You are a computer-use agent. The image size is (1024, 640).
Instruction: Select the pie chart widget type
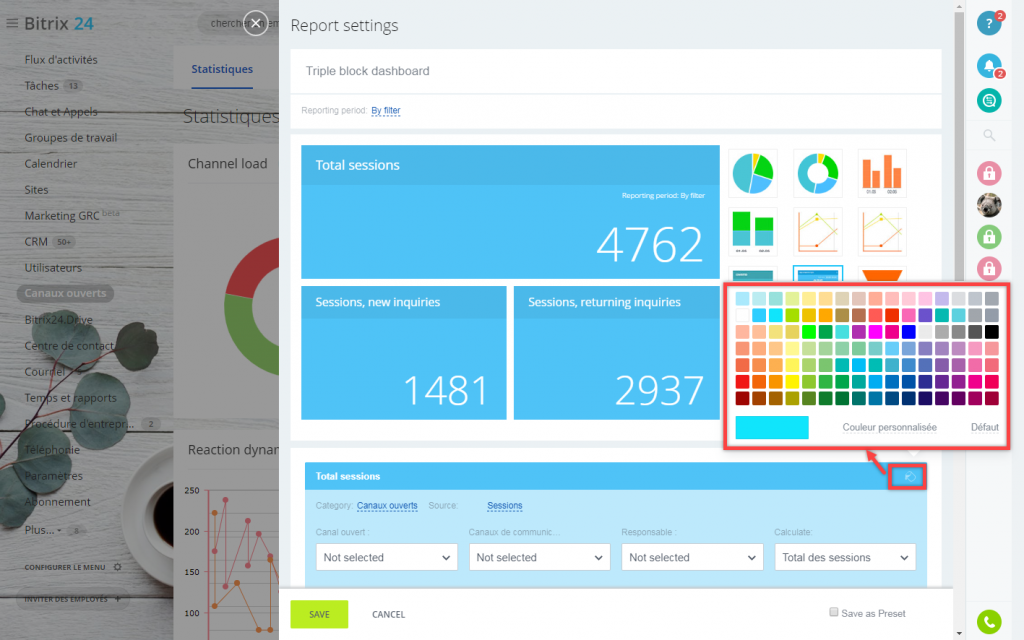(753, 173)
